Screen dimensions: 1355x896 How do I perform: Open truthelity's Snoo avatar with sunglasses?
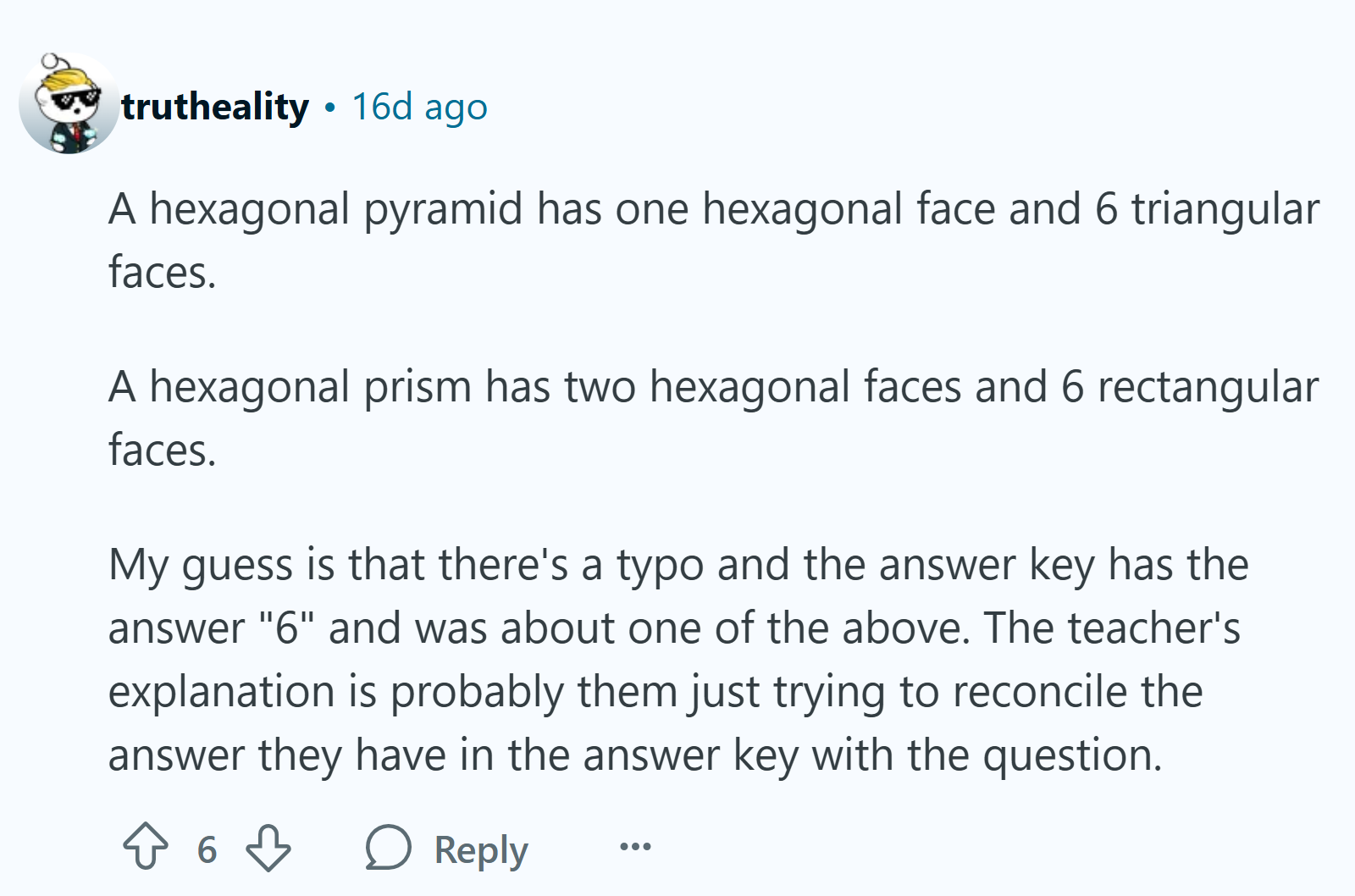tap(69, 103)
